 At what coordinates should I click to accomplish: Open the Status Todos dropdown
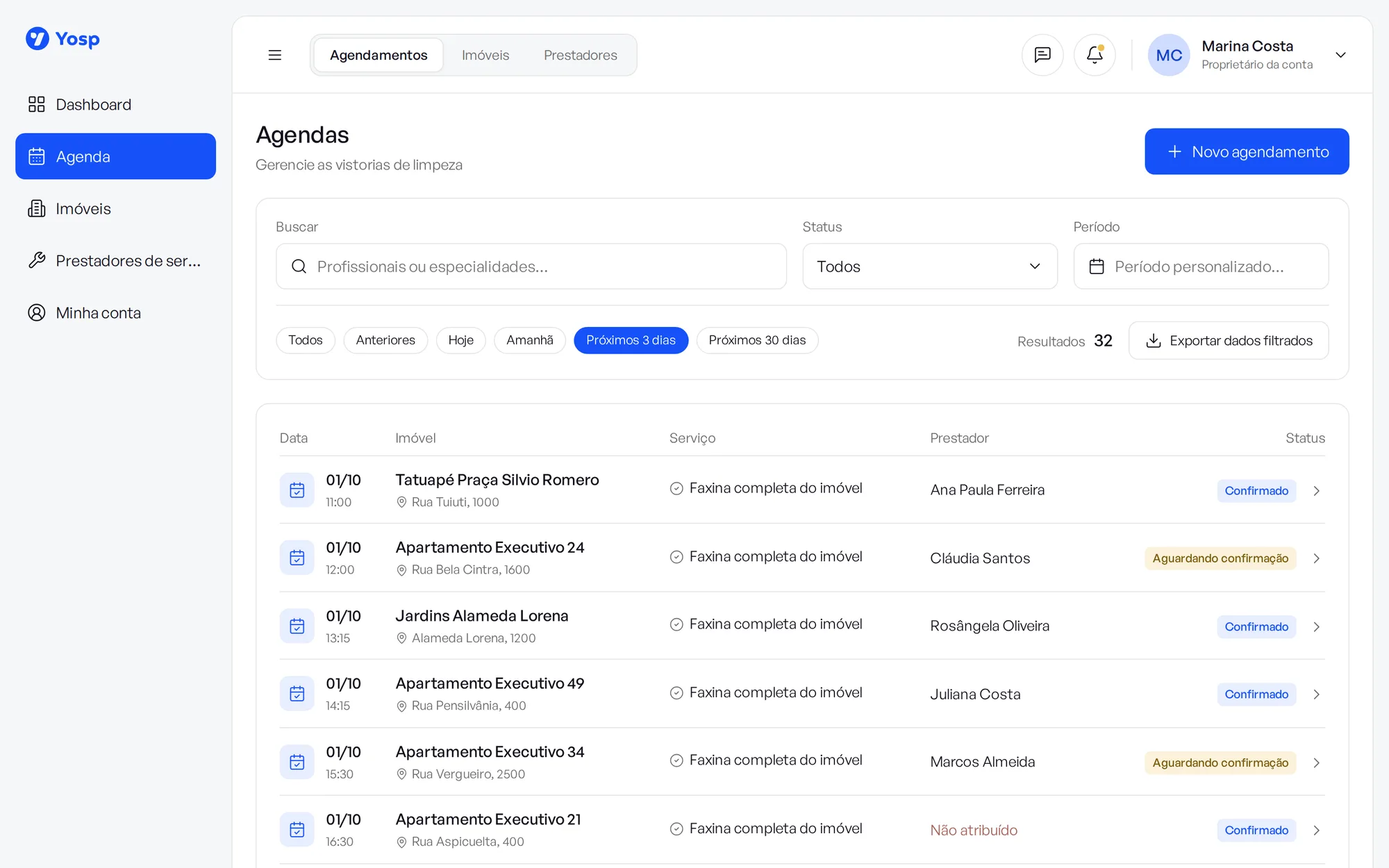pyautogui.click(x=930, y=267)
